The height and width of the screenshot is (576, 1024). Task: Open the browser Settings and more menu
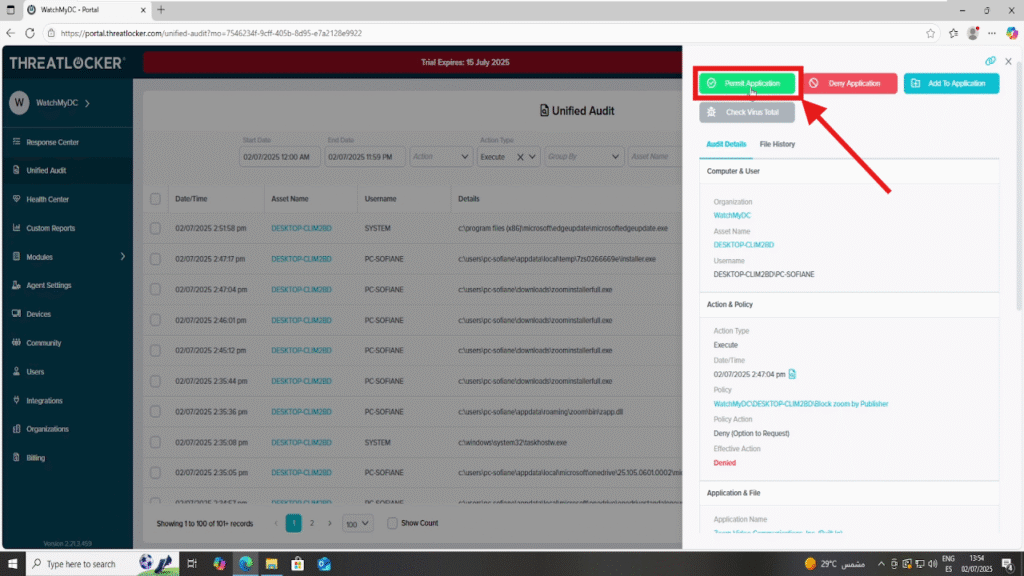tap(992, 33)
